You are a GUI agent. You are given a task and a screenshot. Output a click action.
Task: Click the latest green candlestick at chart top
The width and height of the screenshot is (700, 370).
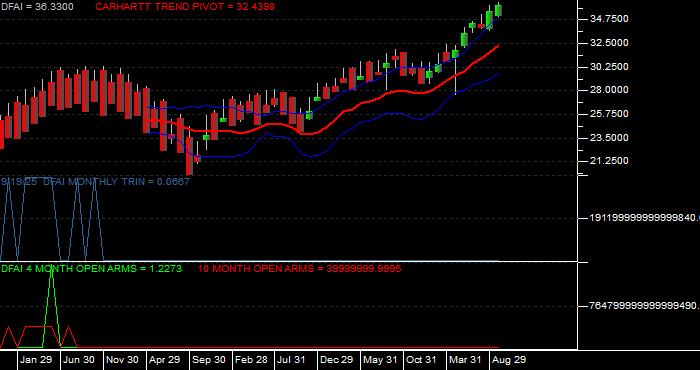pyautogui.click(x=498, y=10)
